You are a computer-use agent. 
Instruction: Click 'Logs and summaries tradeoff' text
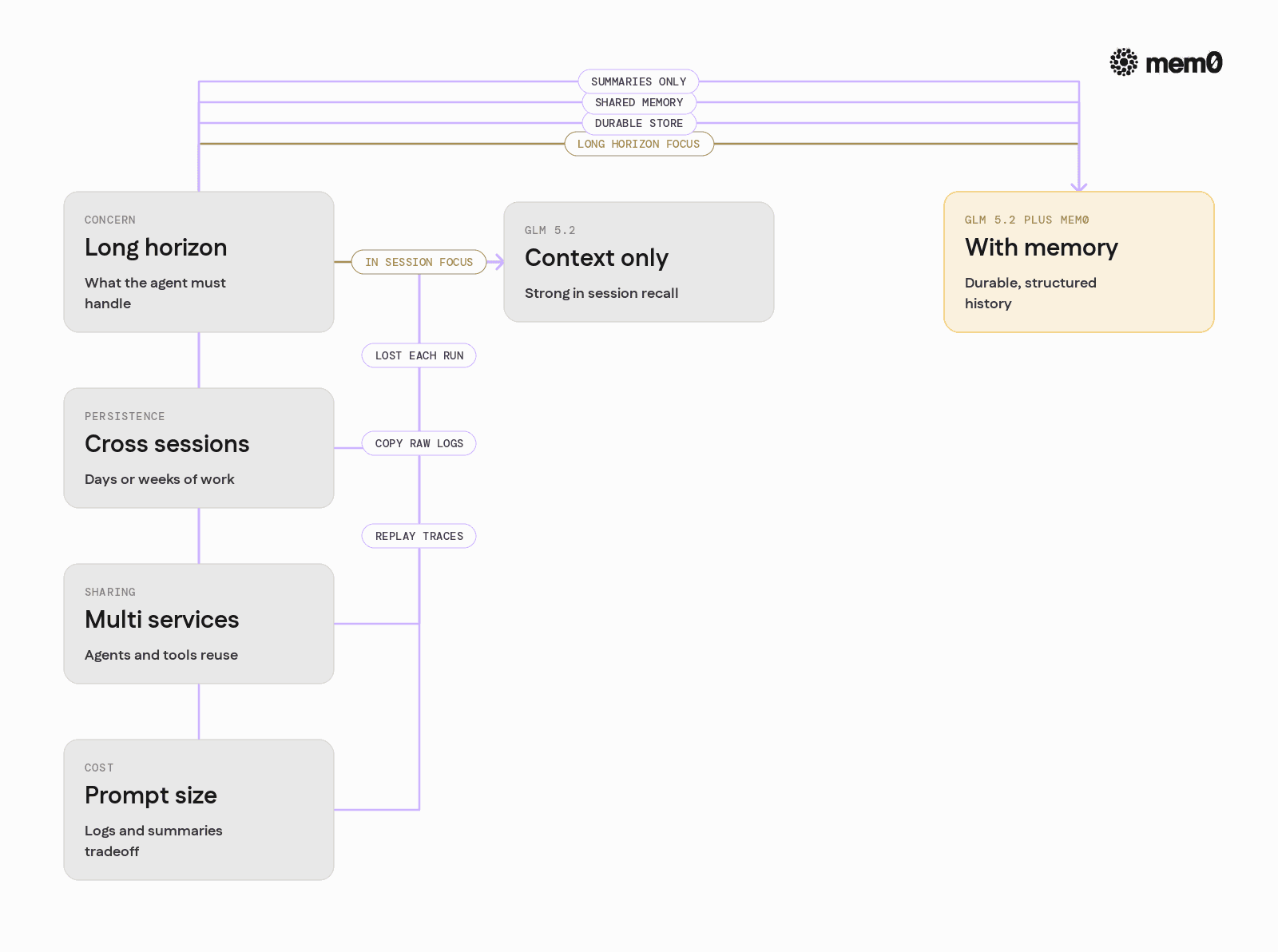(x=153, y=841)
